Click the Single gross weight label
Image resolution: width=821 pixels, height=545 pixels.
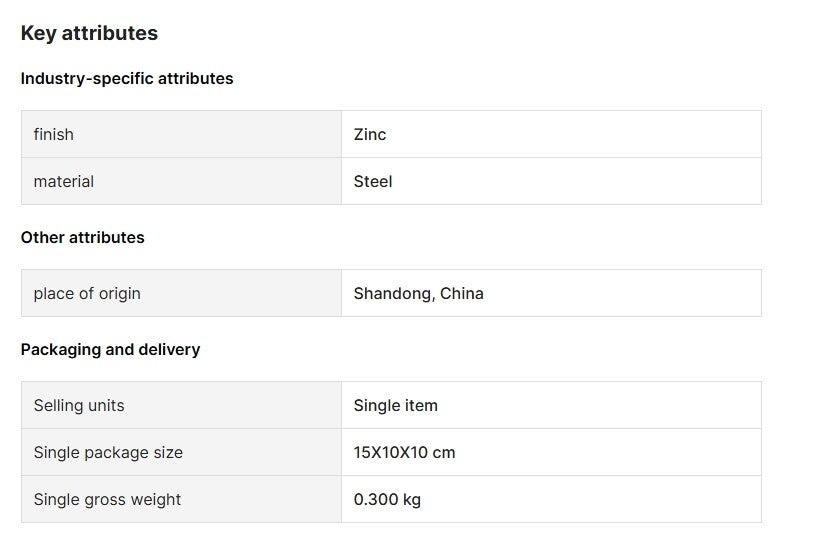tap(107, 499)
